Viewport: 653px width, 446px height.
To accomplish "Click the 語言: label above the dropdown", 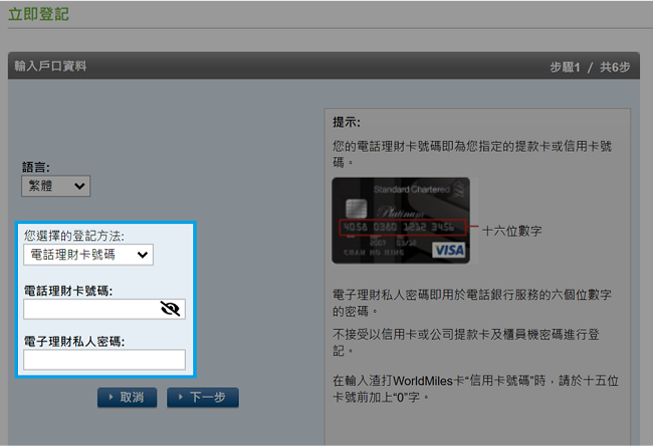I will (x=36, y=167).
